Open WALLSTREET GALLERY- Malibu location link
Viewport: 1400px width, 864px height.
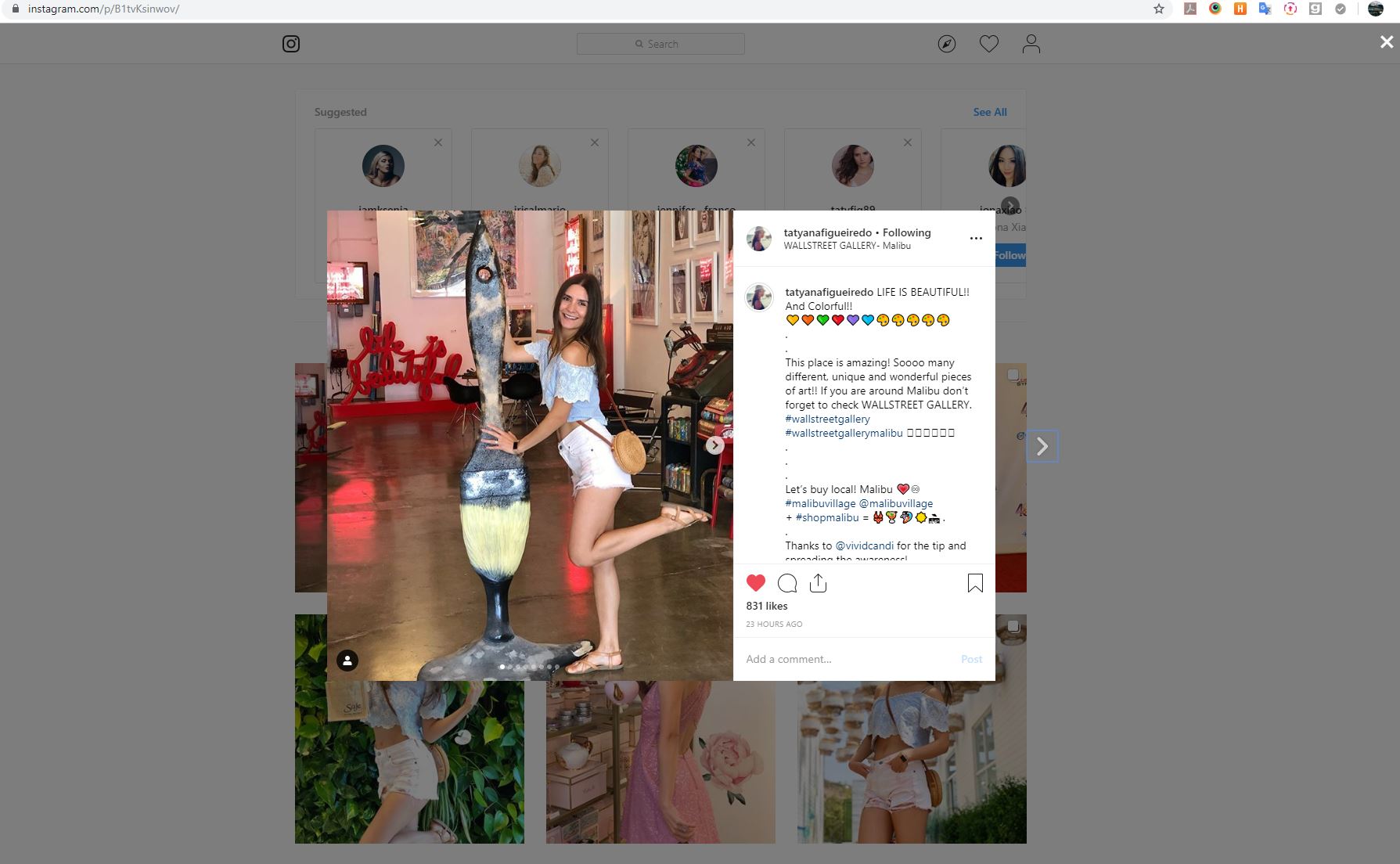[847, 246]
